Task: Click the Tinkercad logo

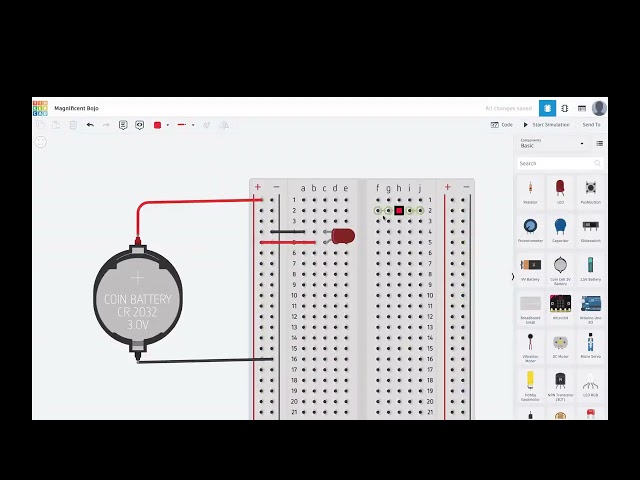Action: coord(40,108)
